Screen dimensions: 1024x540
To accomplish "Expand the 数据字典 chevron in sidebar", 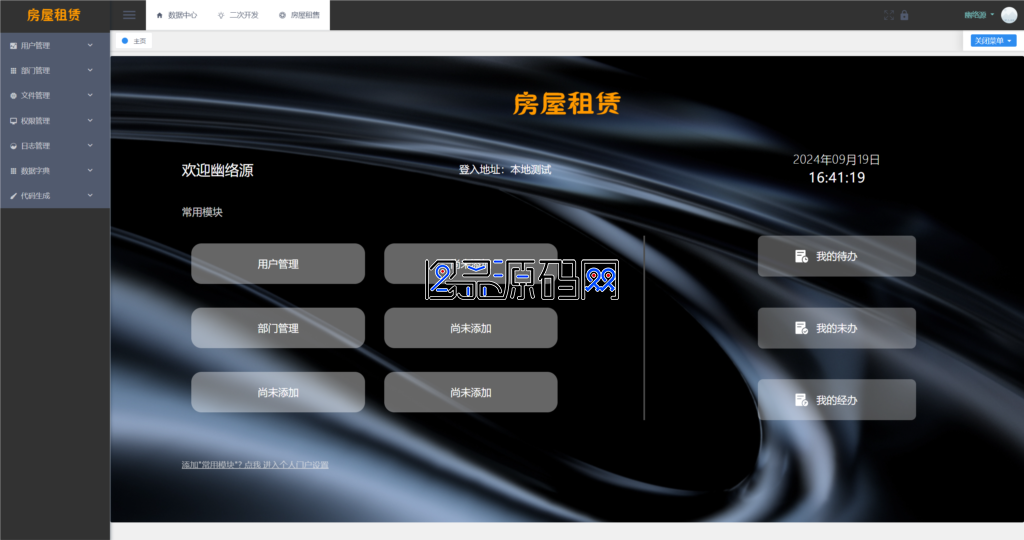I will point(90,170).
